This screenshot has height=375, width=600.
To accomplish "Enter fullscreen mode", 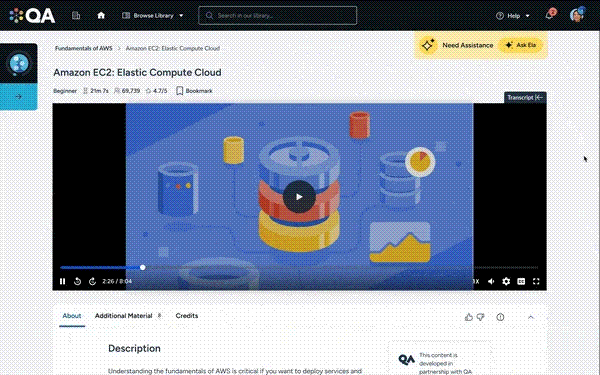I will [x=536, y=281].
